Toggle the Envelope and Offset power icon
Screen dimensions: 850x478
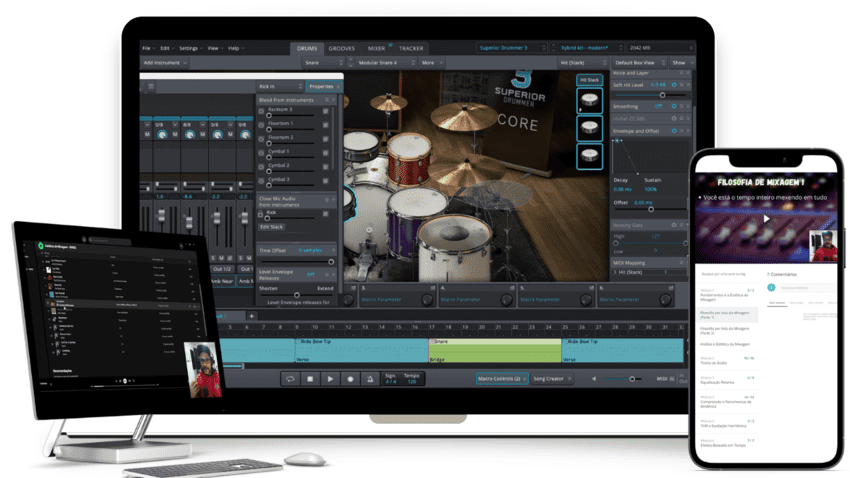(674, 131)
